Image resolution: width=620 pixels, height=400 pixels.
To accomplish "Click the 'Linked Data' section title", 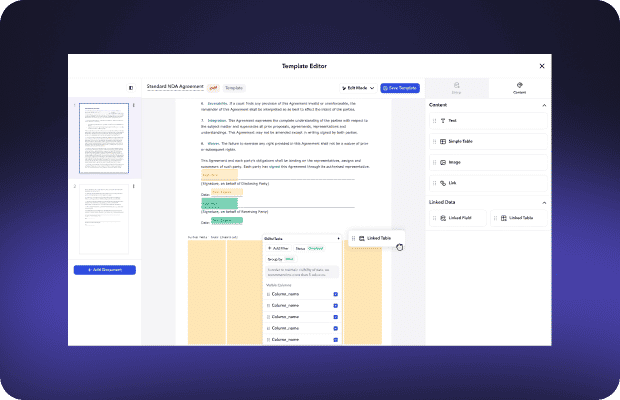I will [x=442, y=202].
